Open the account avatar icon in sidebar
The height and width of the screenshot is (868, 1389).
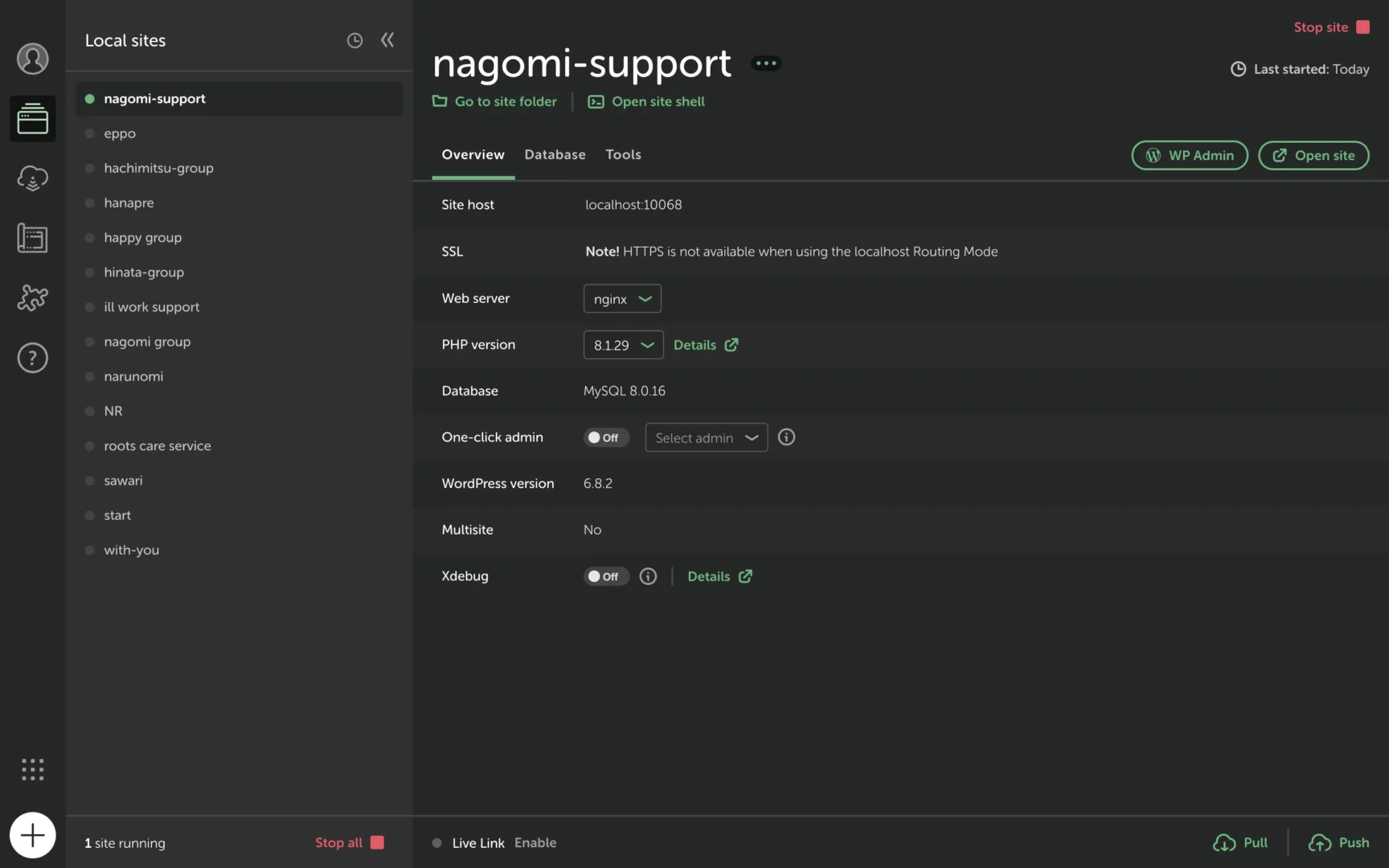tap(32, 59)
